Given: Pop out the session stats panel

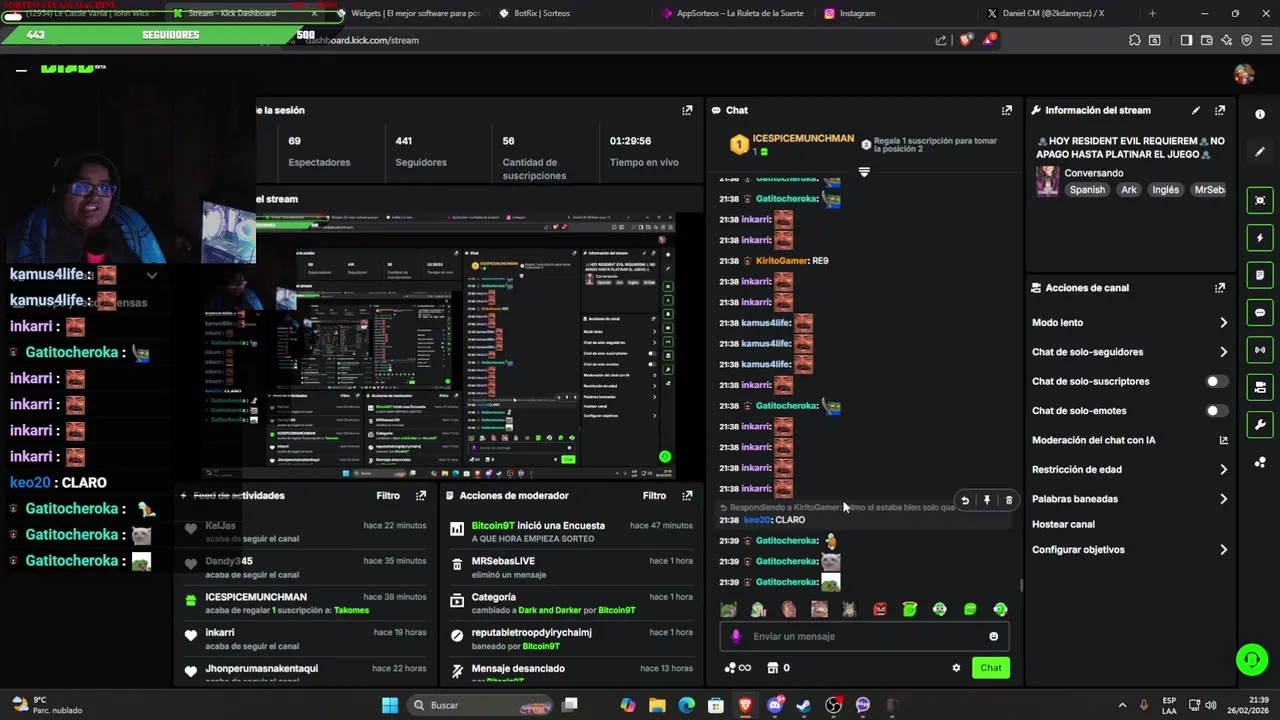Looking at the screenshot, I should pos(687,110).
